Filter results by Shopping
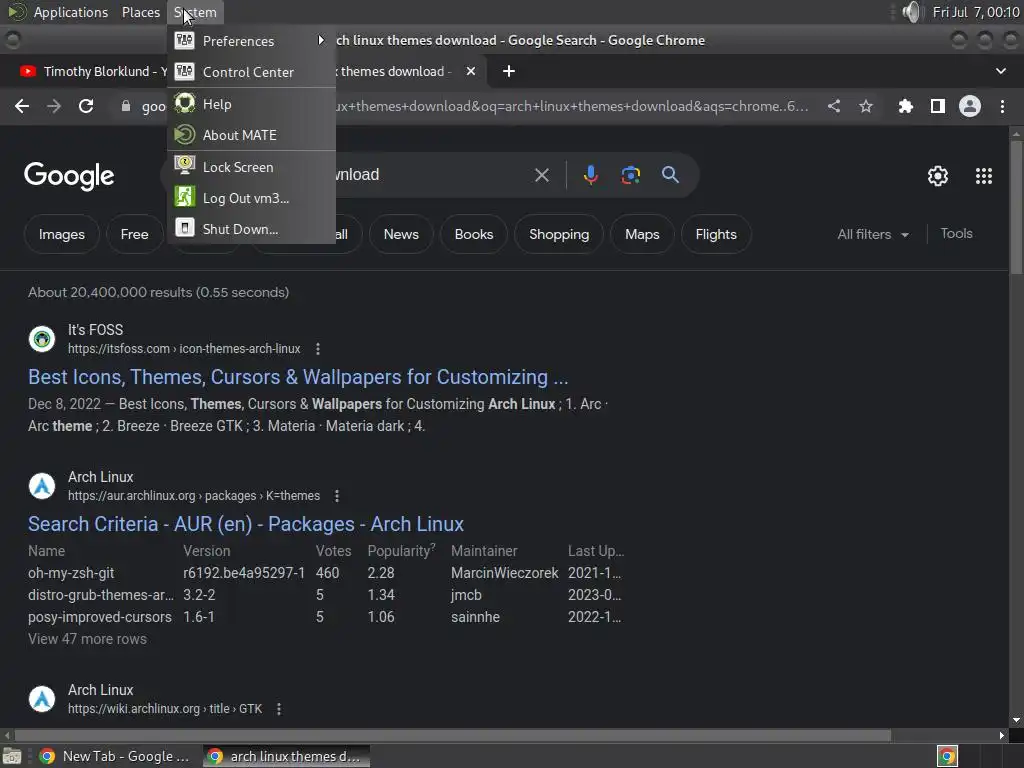Image resolution: width=1024 pixels, height=768 pixels. (x=559, y=234)
